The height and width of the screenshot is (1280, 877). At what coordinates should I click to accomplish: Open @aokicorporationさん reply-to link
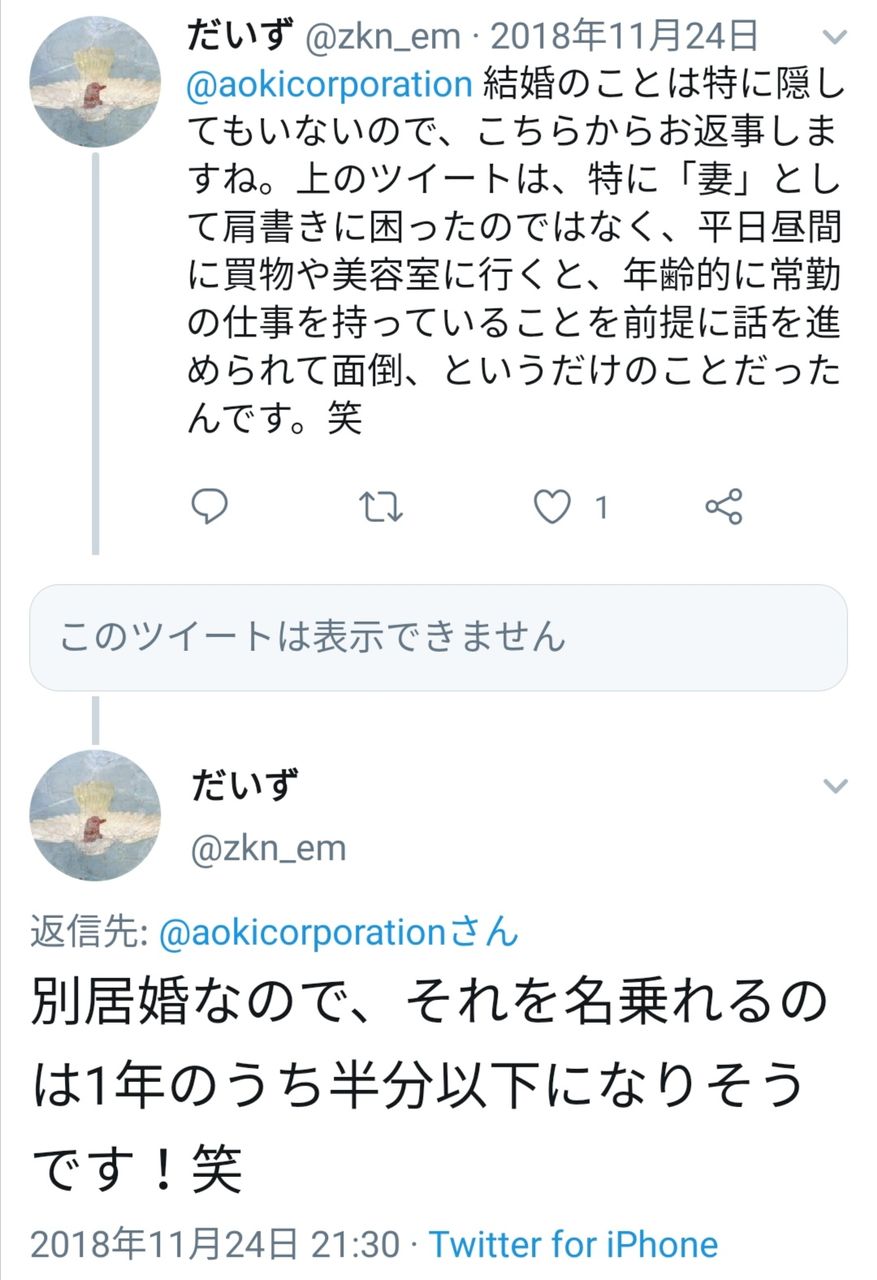click(339, 932)
